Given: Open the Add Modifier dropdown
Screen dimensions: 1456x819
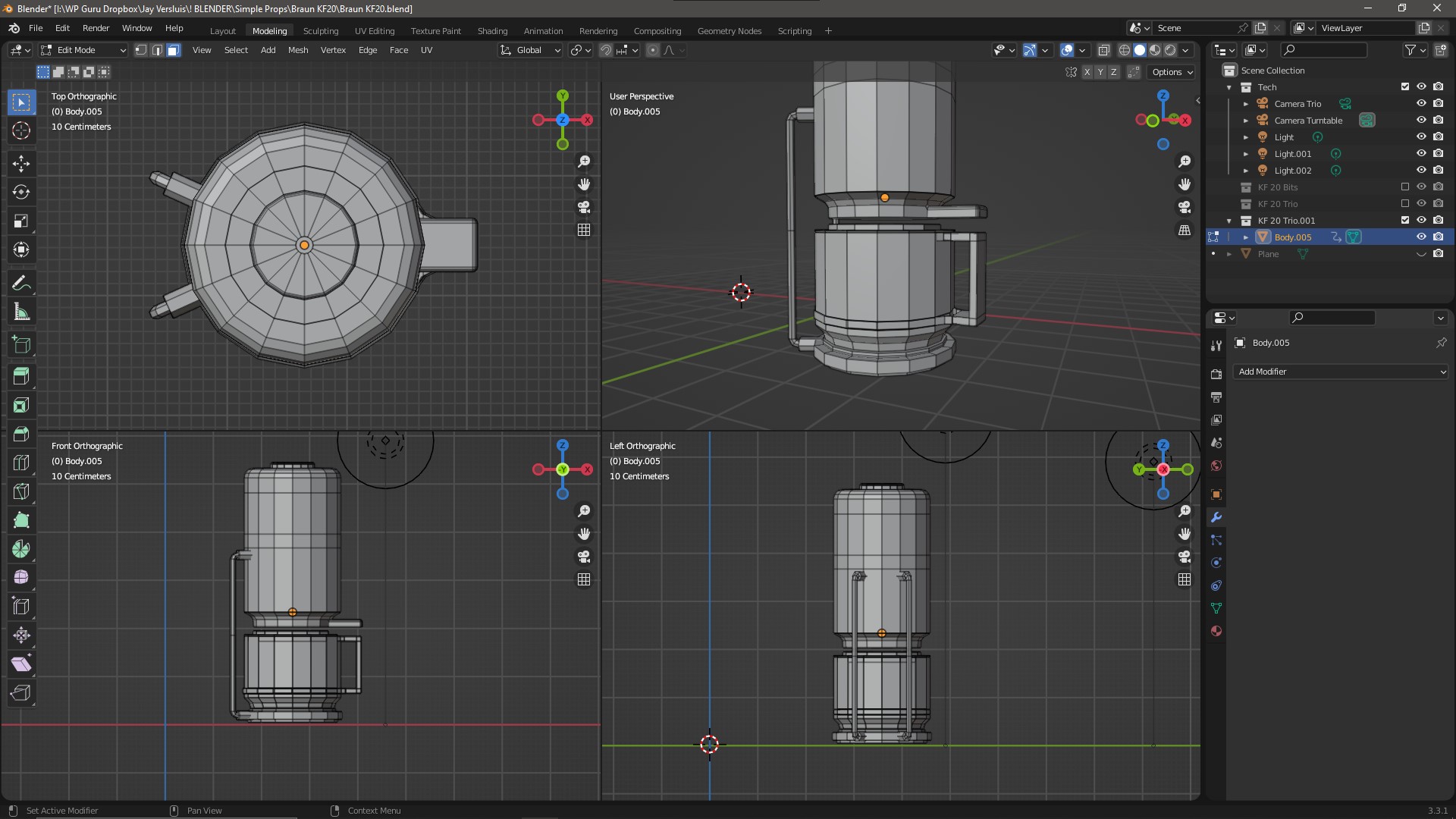Looking at the screenshot, I should (x=1340, y=372).
